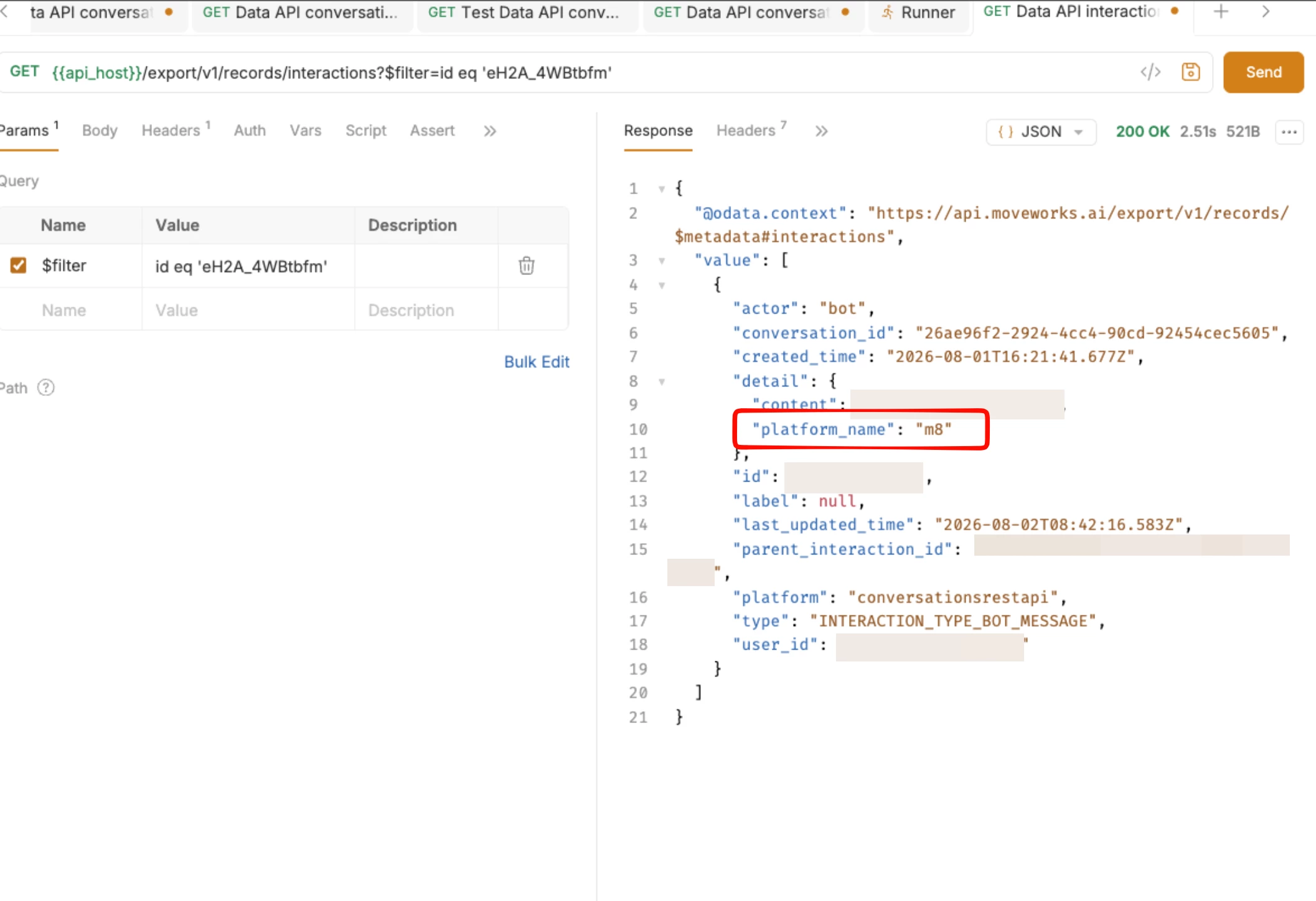Expand more request tabs chevron after Assert
1316x901 pixels.
(490, 131)
